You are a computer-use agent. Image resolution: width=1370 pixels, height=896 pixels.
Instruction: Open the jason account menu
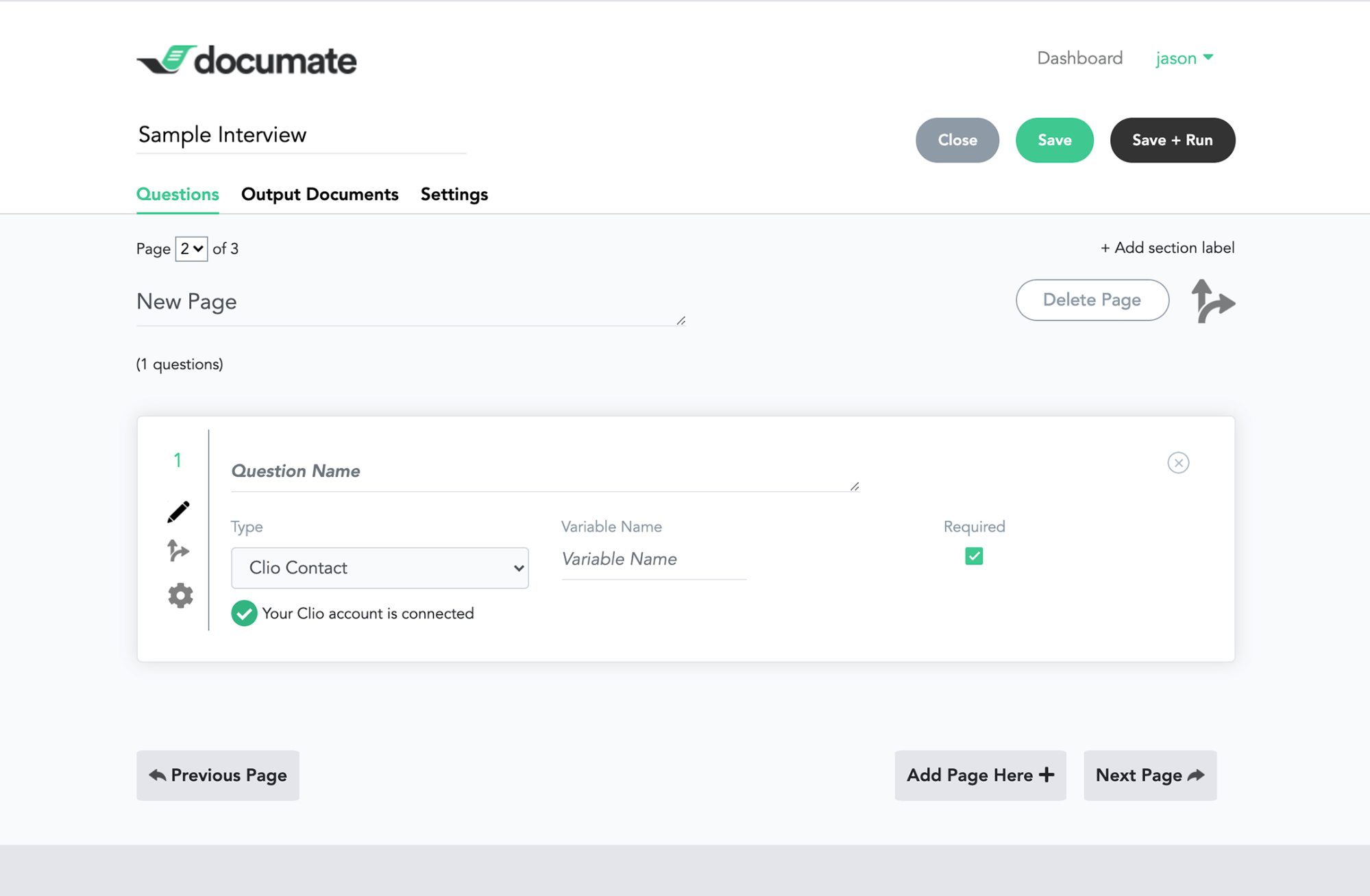pos(1184,58)
